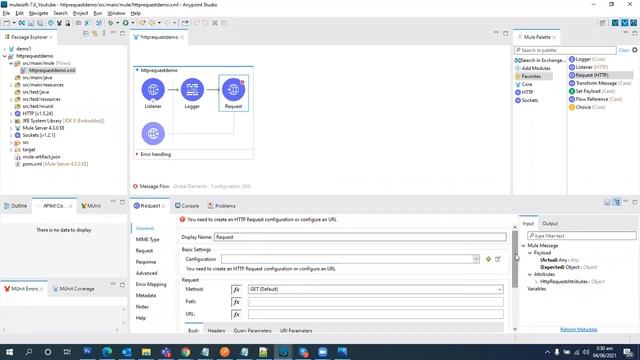
Task: Collapse the Payload node in metadata tree
Action: point(530,253)
